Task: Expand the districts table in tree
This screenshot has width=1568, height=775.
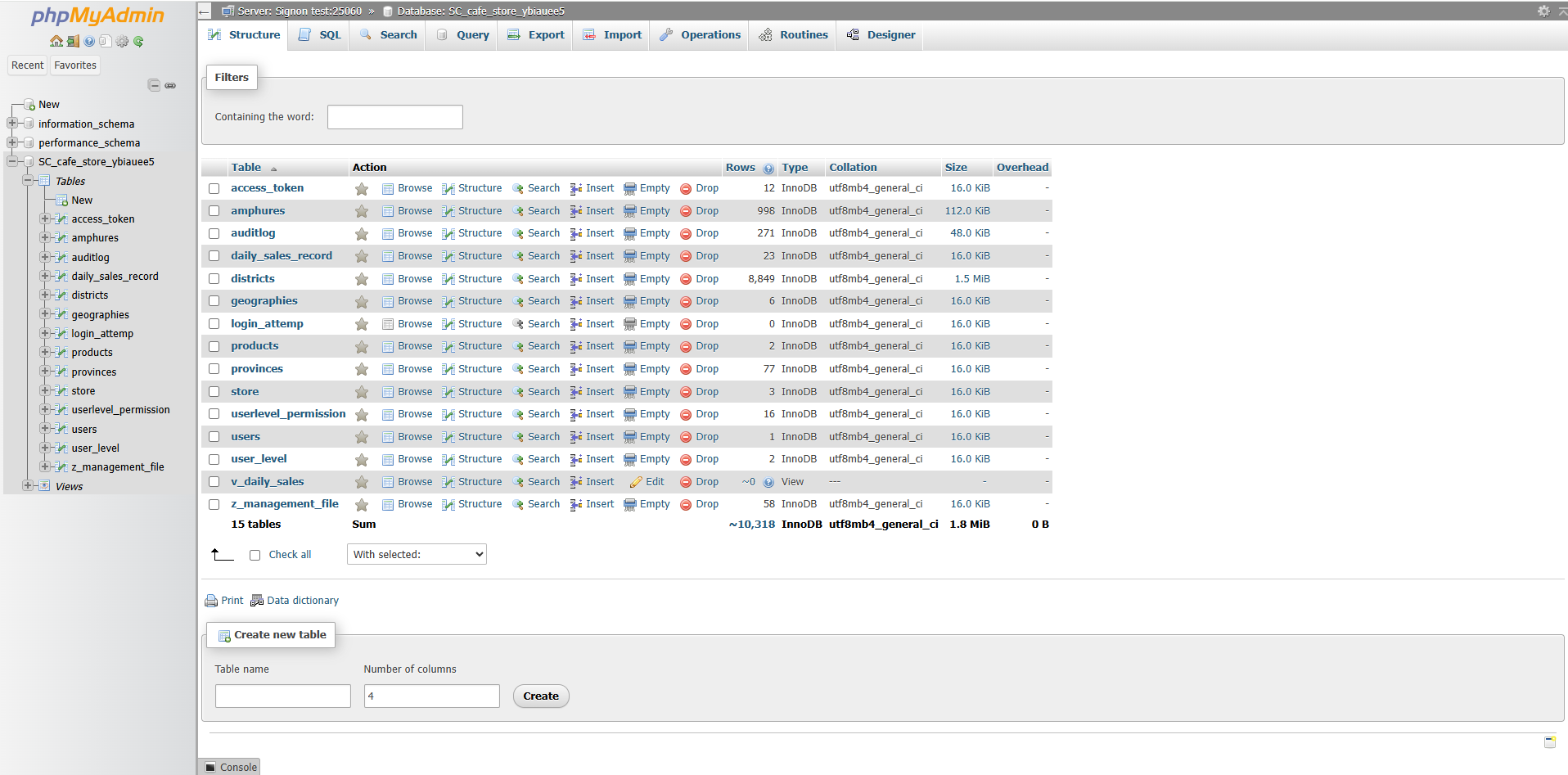Action: (45, 295)
